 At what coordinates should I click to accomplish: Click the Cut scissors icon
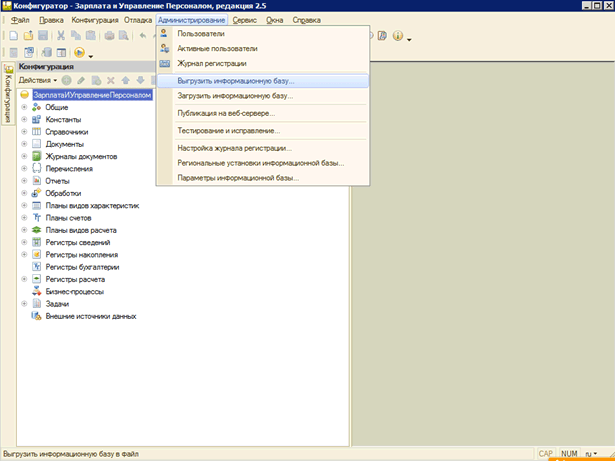[x=61, y=36]
